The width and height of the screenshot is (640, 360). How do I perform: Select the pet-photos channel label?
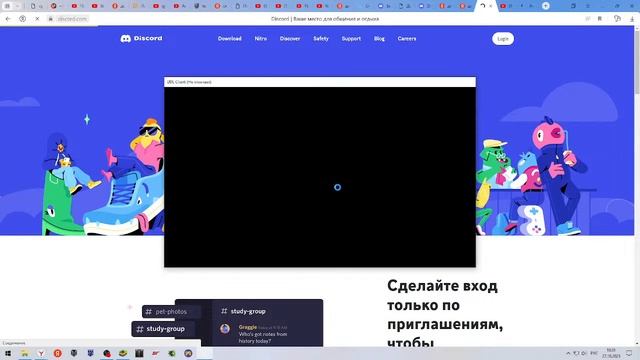pyautogui.click(x=171, y=311)
